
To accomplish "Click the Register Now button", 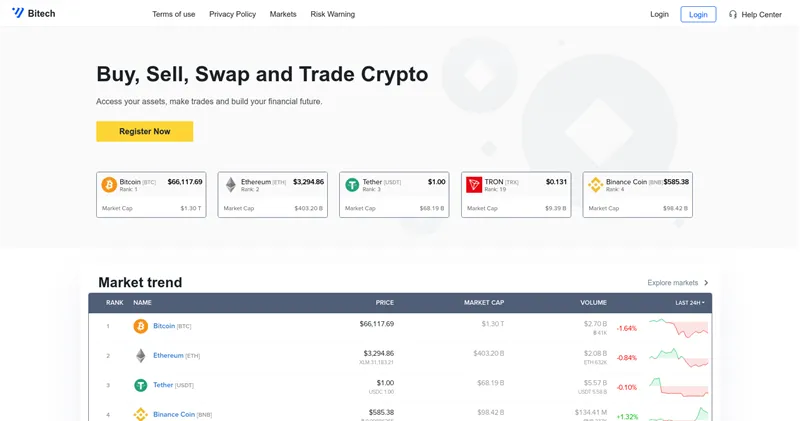I will point(144,131).
